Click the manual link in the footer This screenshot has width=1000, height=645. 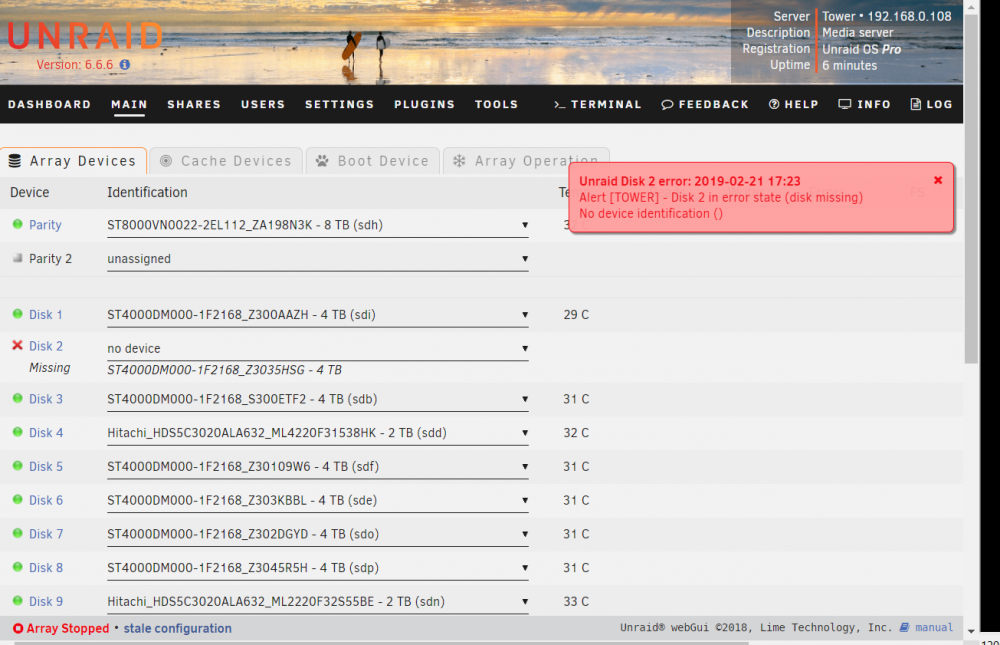pos(934,627)
